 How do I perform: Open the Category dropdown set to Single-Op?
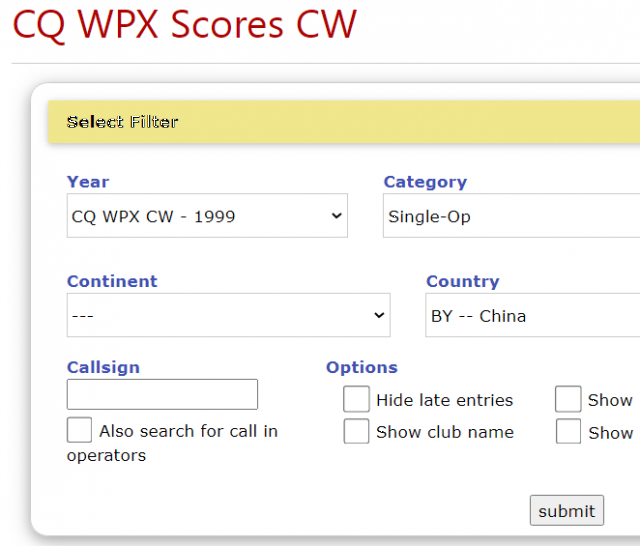pyautogui.click(x=511, y=215)
